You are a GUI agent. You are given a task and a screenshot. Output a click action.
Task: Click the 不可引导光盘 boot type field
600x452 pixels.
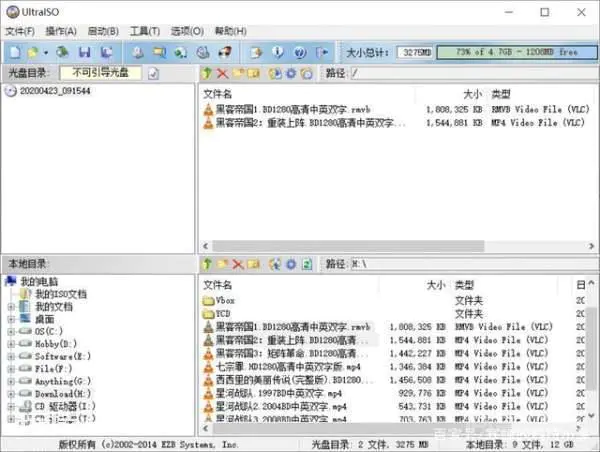point(101,73)
